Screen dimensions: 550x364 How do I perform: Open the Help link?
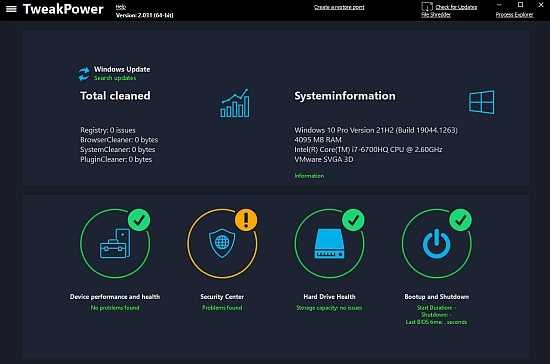[121, 7]
